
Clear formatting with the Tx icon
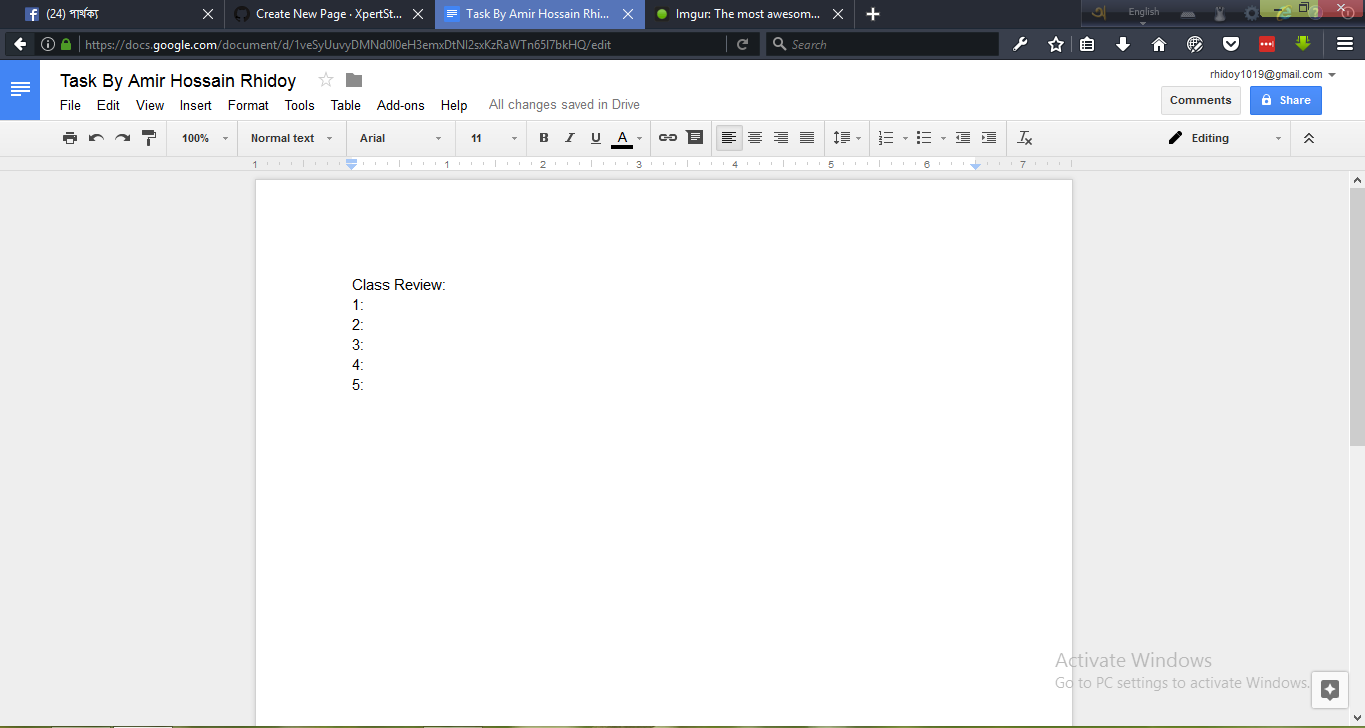[x=1025, y=138]
